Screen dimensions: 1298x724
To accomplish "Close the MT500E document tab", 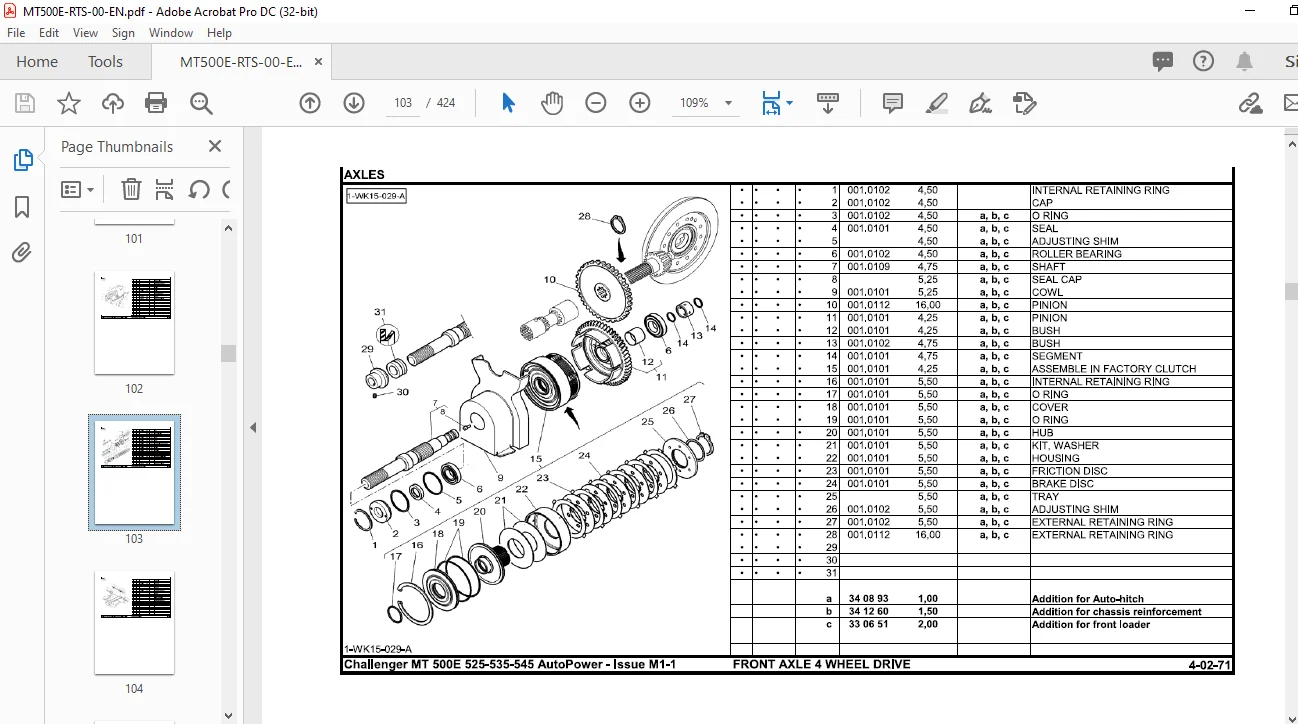I will (x=319, y=62).
